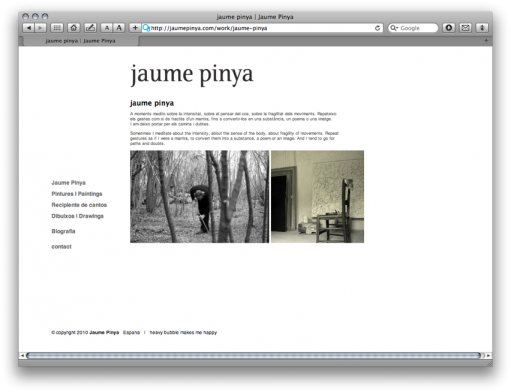Click the edit pencil toolbar icon

tap(90, 28)
